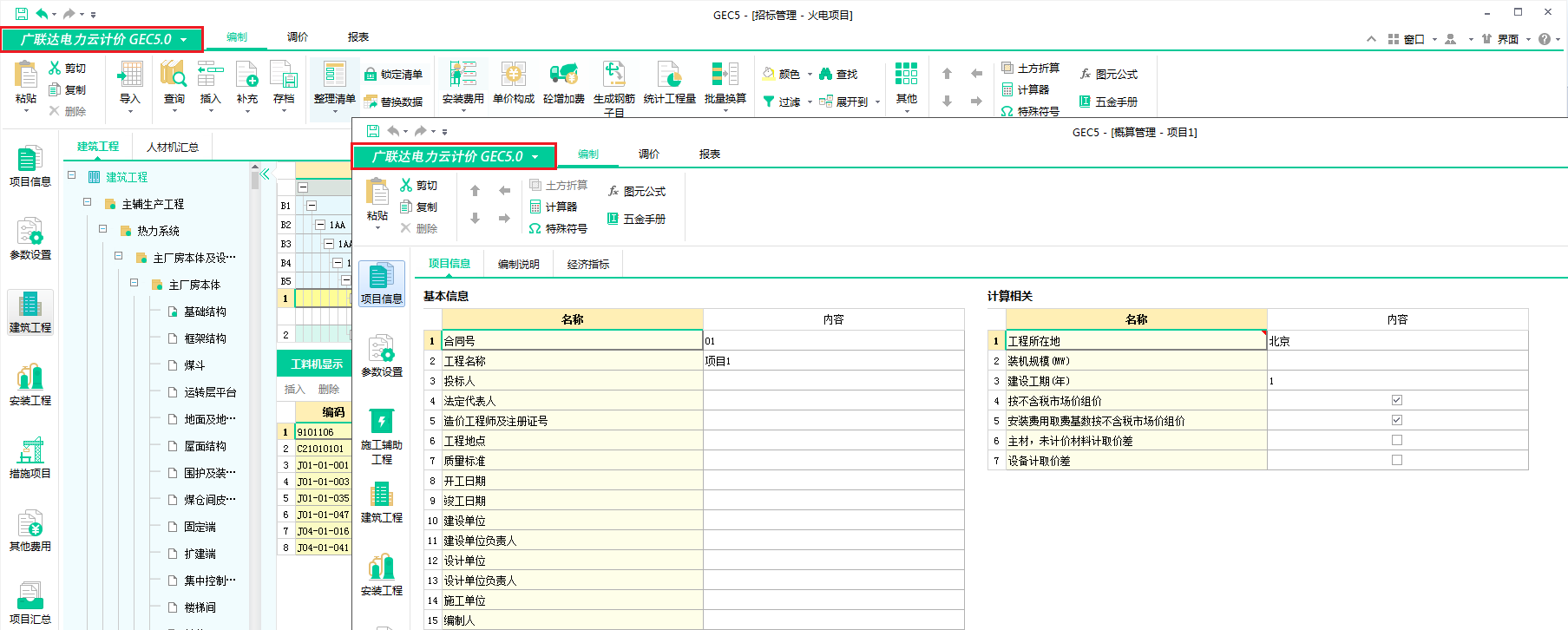The image size is (1568, 630).
Task: Open 五金手册 in back window ribbon
Action: click(1108, 102)
